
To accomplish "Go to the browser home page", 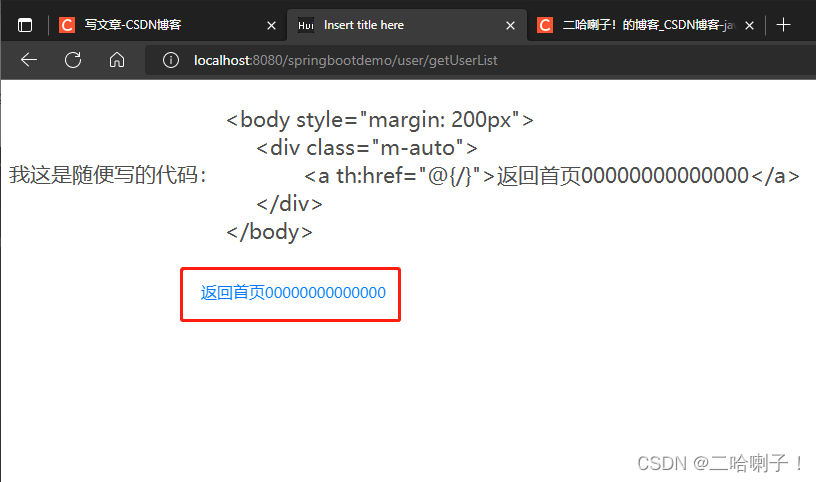I will pos(117,60).
